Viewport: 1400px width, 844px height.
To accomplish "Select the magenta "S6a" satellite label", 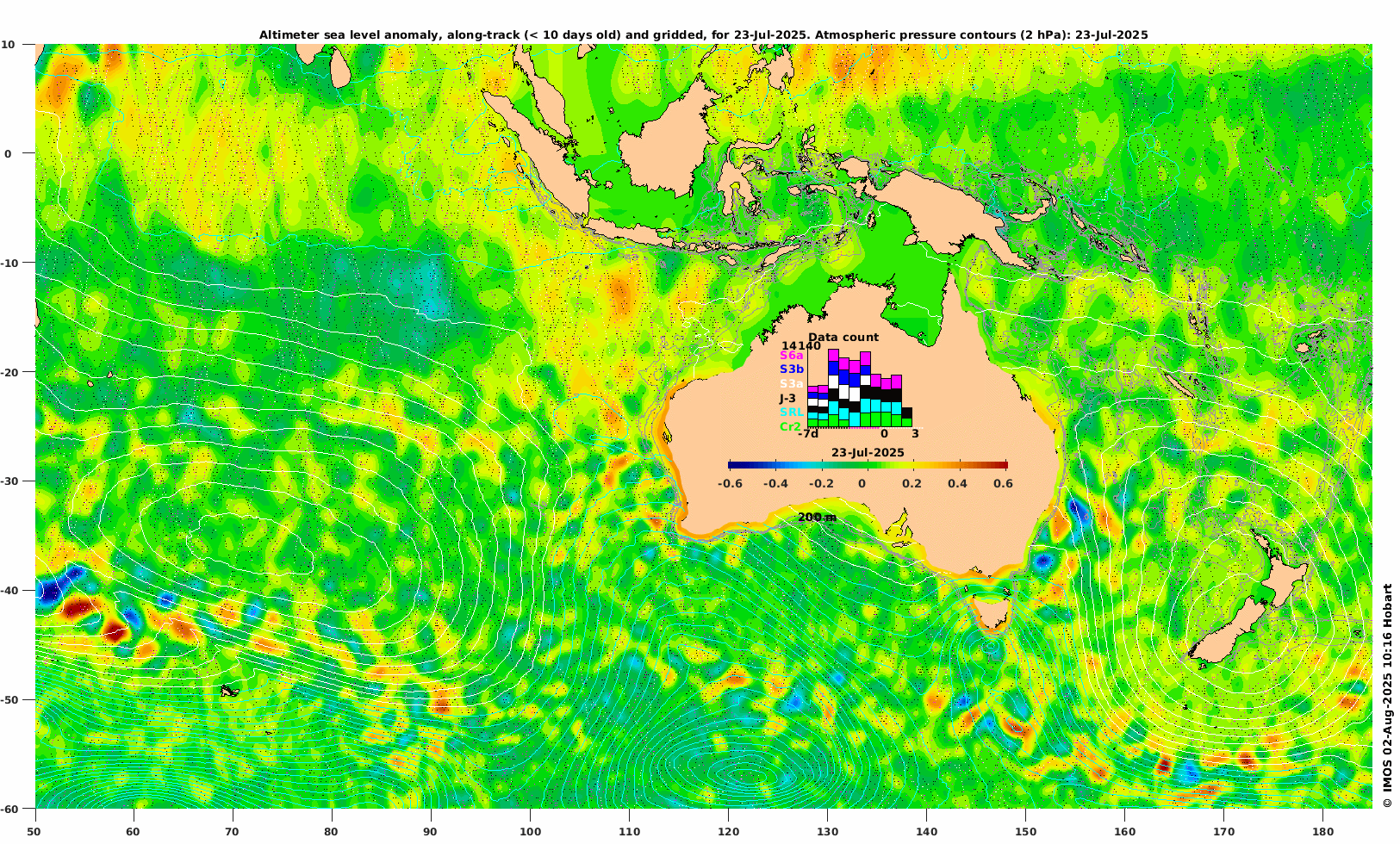I will (792, 356).
